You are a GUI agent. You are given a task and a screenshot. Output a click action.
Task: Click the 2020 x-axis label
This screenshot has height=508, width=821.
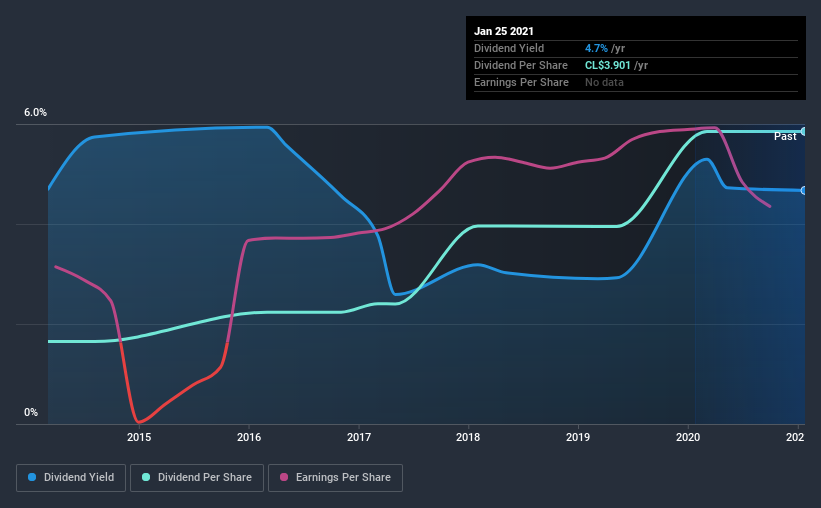(688, 437)
